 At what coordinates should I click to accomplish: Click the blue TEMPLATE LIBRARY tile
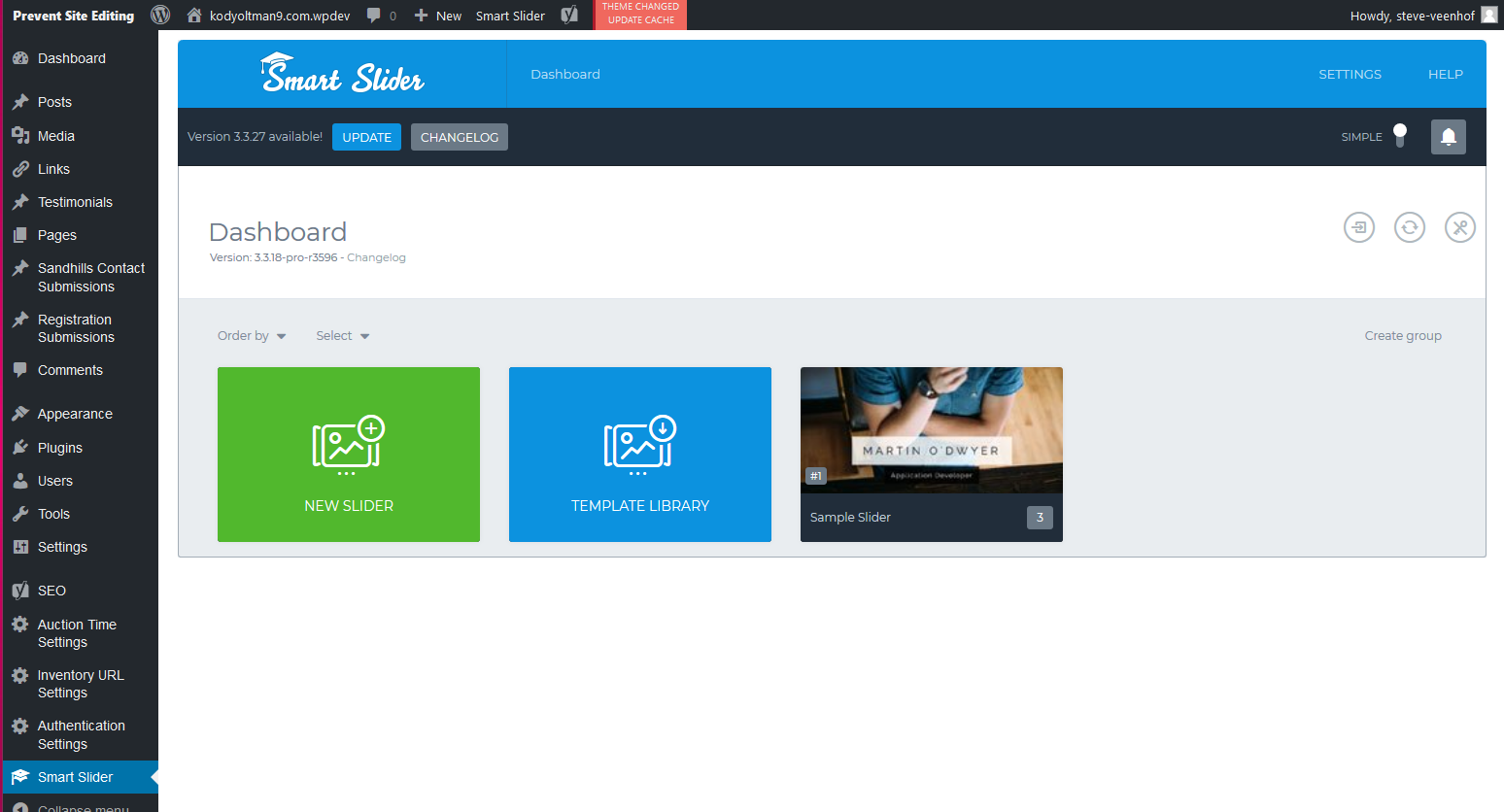click(x=640, y=455)
